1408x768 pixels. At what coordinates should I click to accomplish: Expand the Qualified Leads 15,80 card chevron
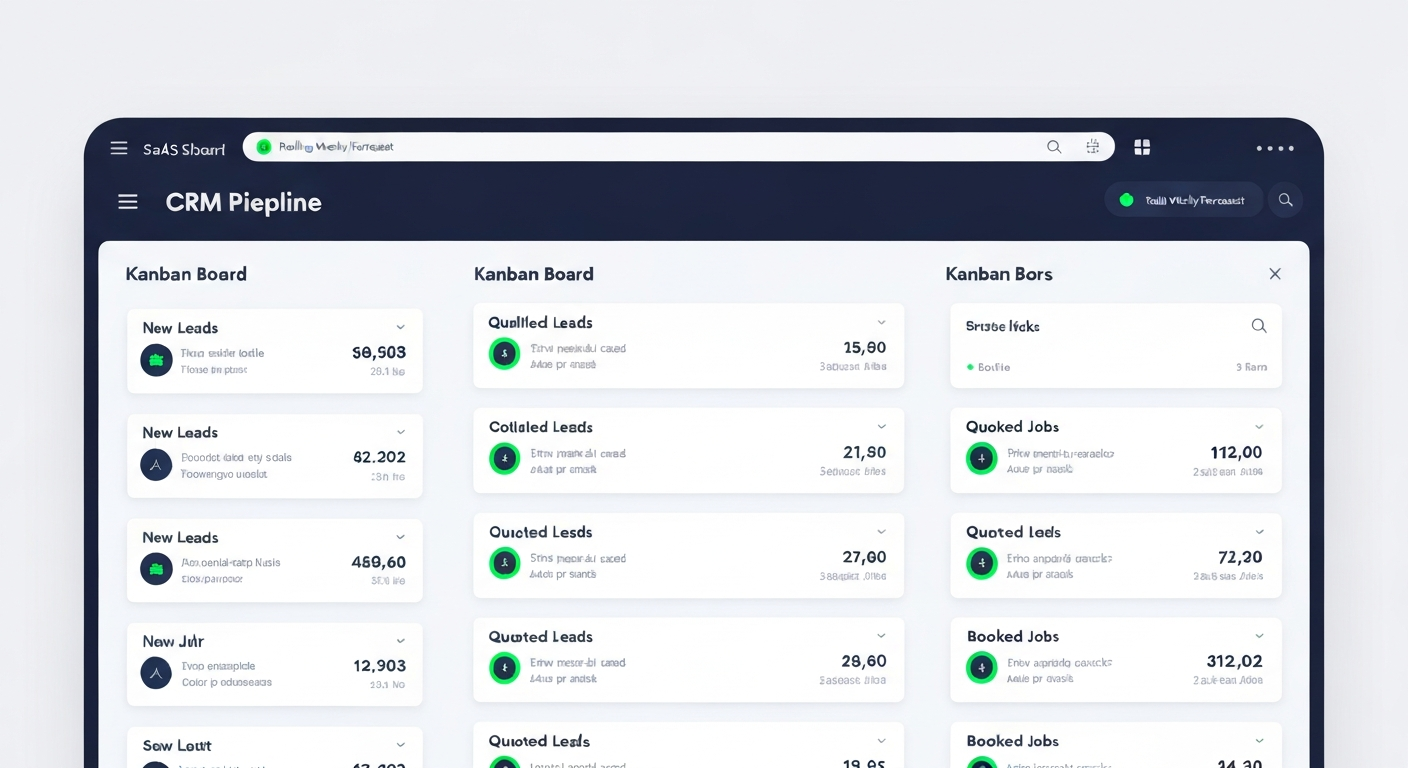click(881, 322)
